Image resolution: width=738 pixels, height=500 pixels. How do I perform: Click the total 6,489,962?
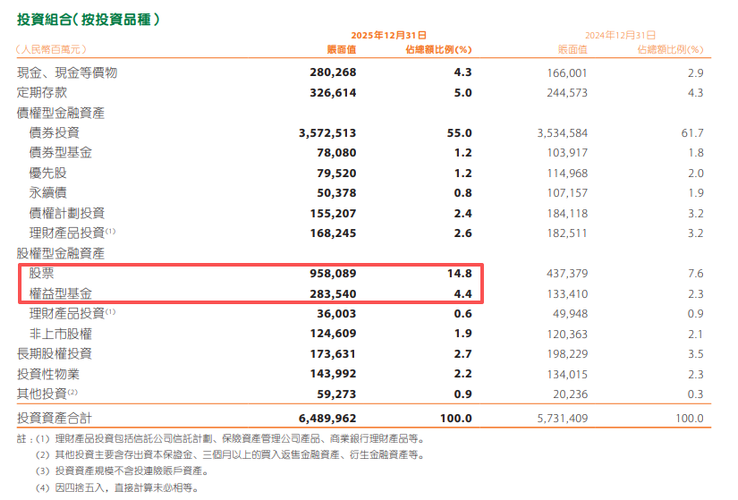tap(327, 418)
